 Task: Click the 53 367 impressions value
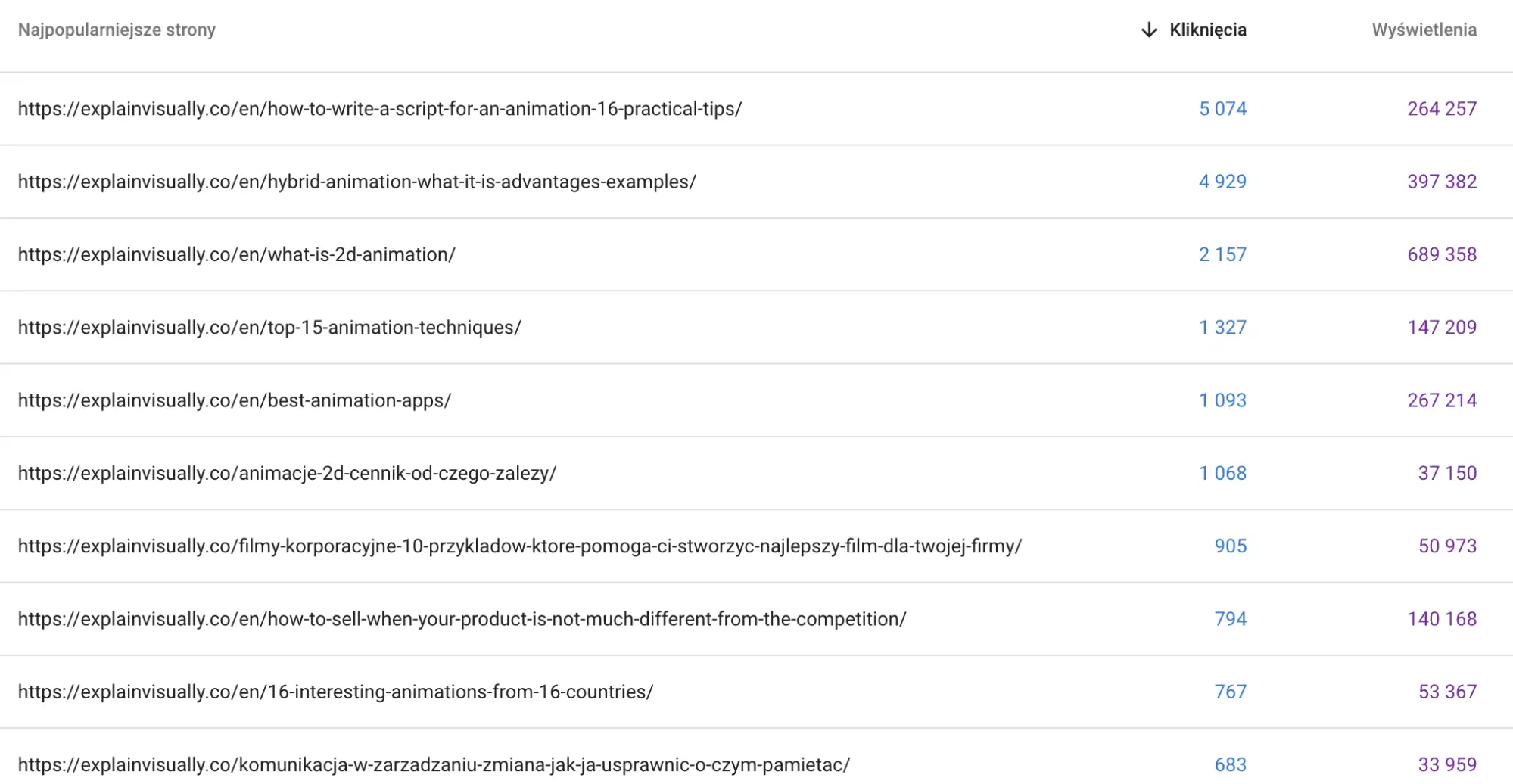(x=1447, y=692)
